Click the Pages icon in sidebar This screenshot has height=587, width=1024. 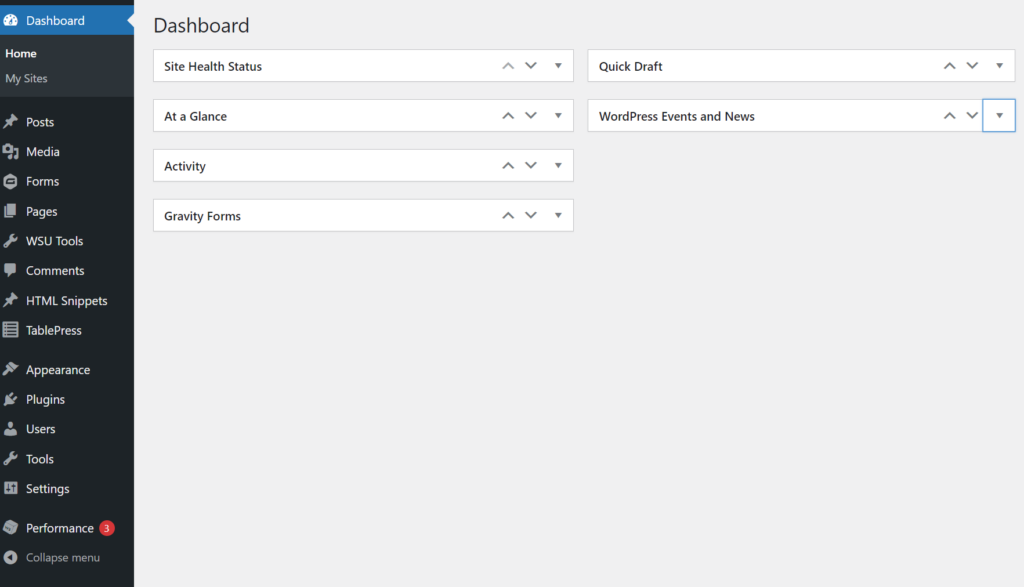click(x=14, y=211)
